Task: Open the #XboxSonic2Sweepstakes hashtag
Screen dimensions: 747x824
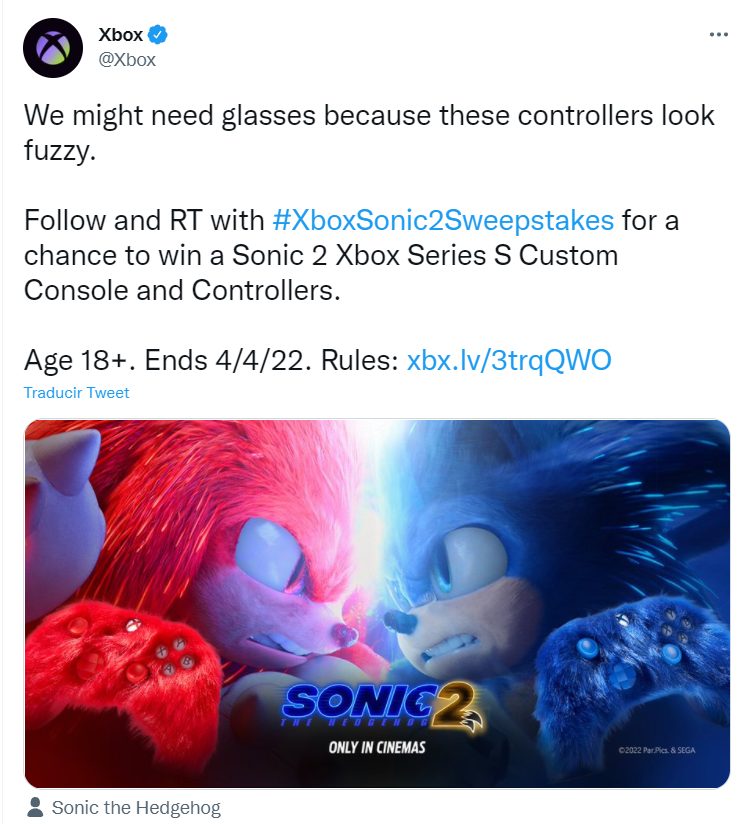Action: point(446,219)
